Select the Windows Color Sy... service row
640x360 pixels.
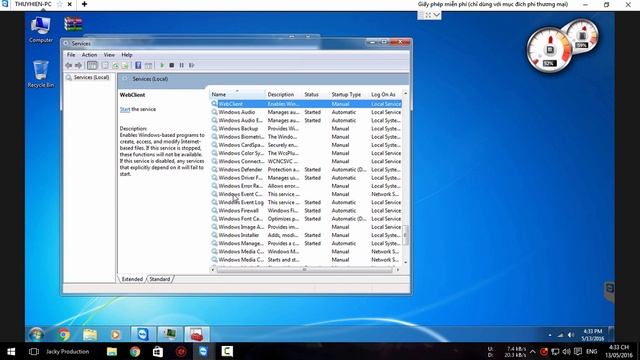tap(306, 153)
